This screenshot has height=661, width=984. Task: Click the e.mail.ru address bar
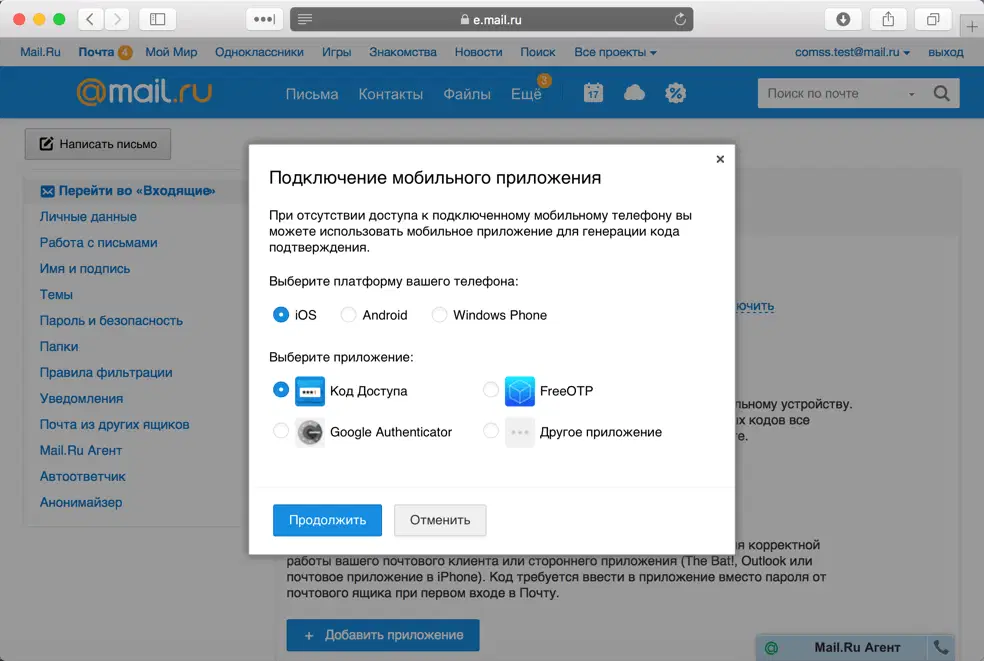click(x=491, y=19)
